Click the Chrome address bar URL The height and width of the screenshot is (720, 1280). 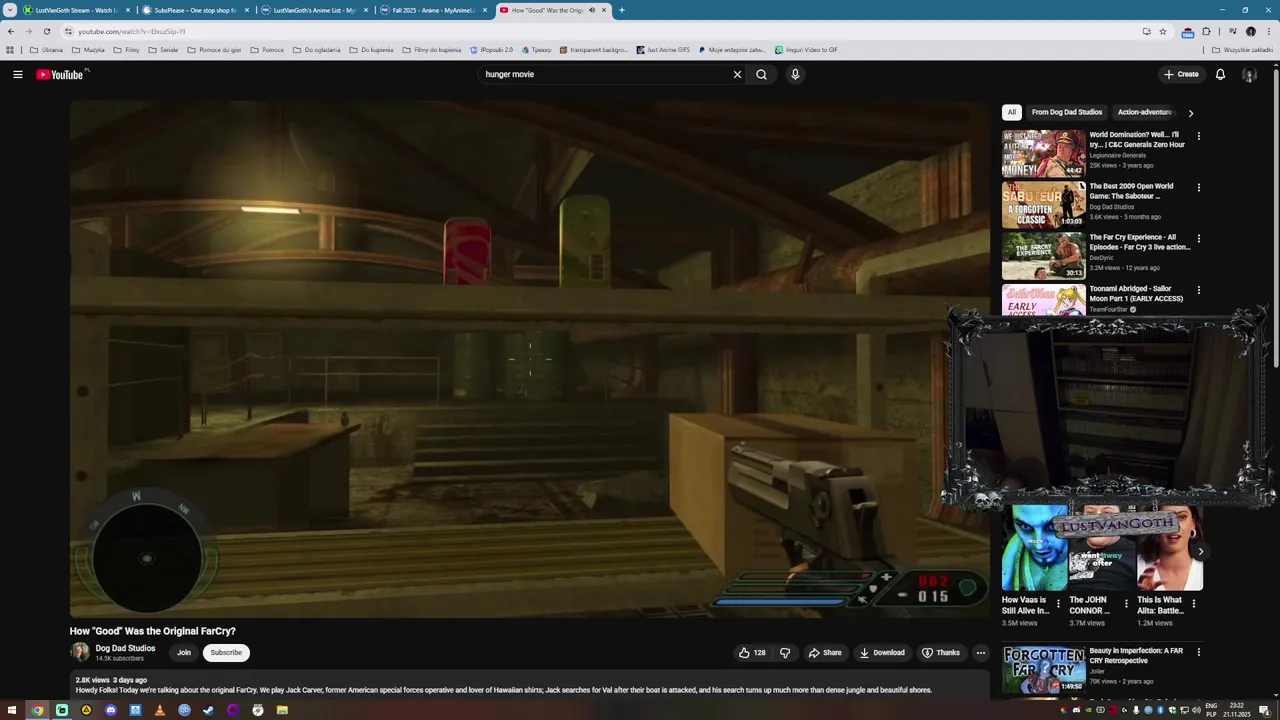(x=131, y=31)
